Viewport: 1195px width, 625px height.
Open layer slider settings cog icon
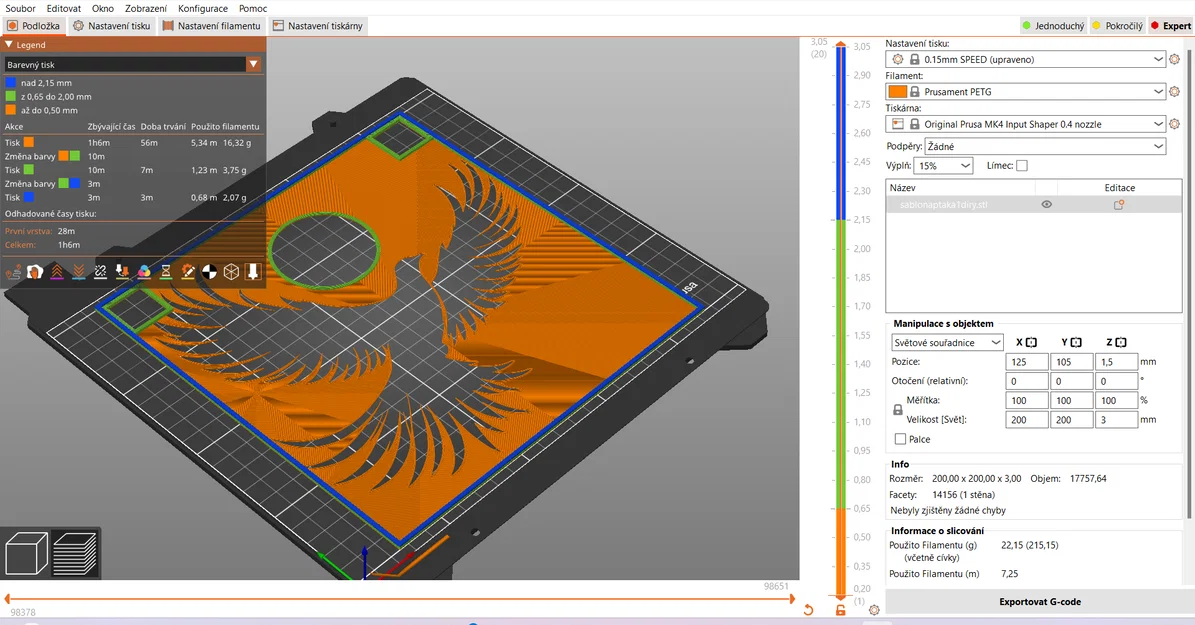(x=874, y=610)
